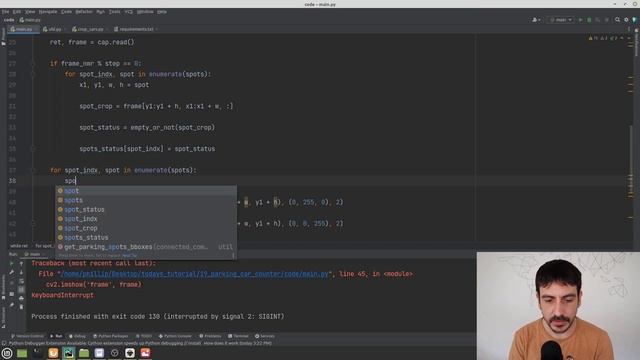Open the Edit menu
The image size is (640, 360).
17,11
